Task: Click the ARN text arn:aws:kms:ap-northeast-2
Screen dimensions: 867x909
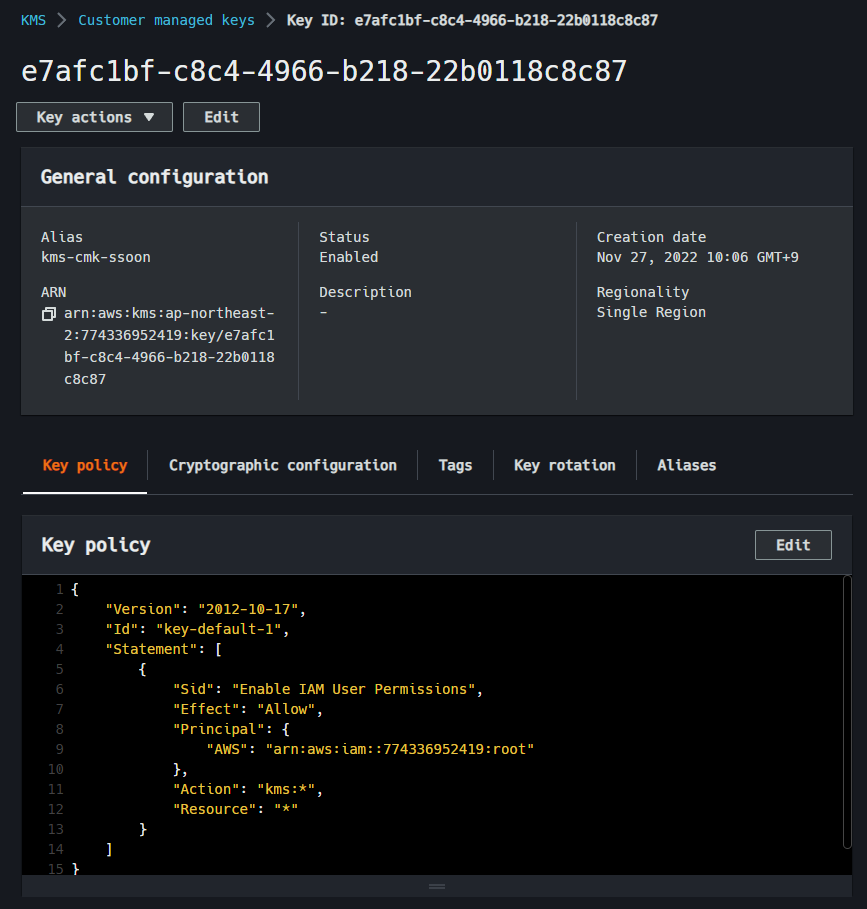Action: point(169,346)
